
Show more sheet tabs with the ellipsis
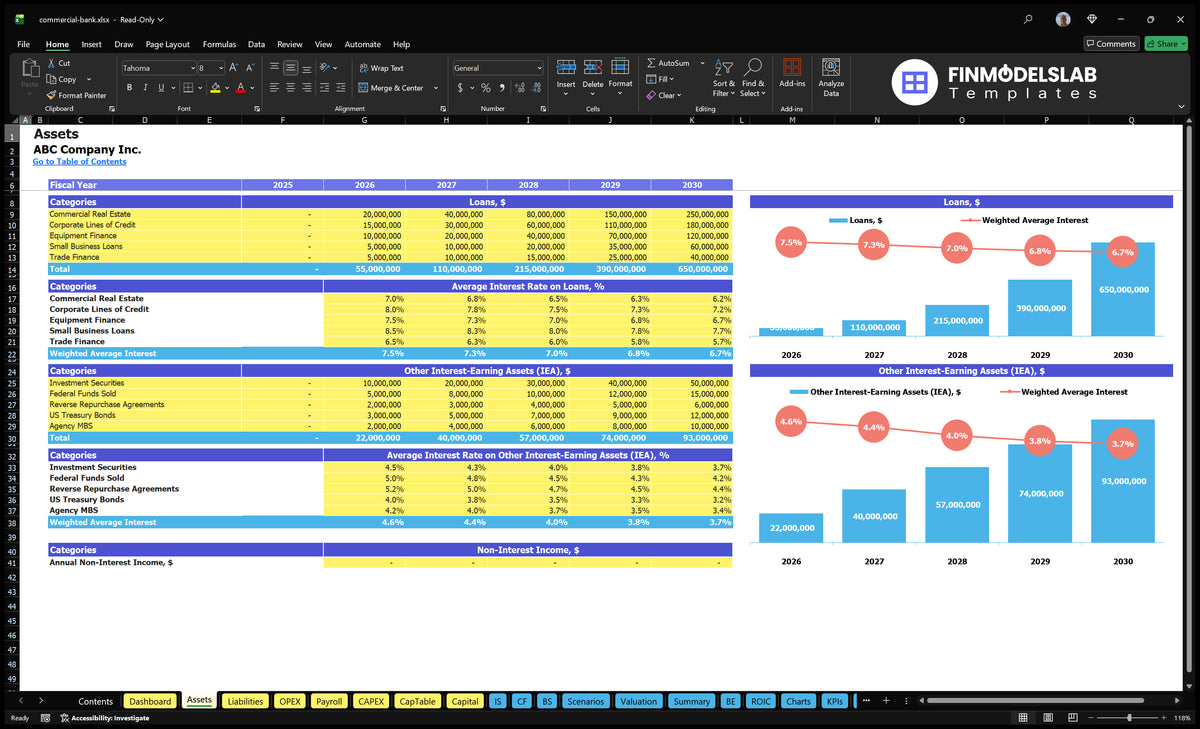(x=866, y=701)
